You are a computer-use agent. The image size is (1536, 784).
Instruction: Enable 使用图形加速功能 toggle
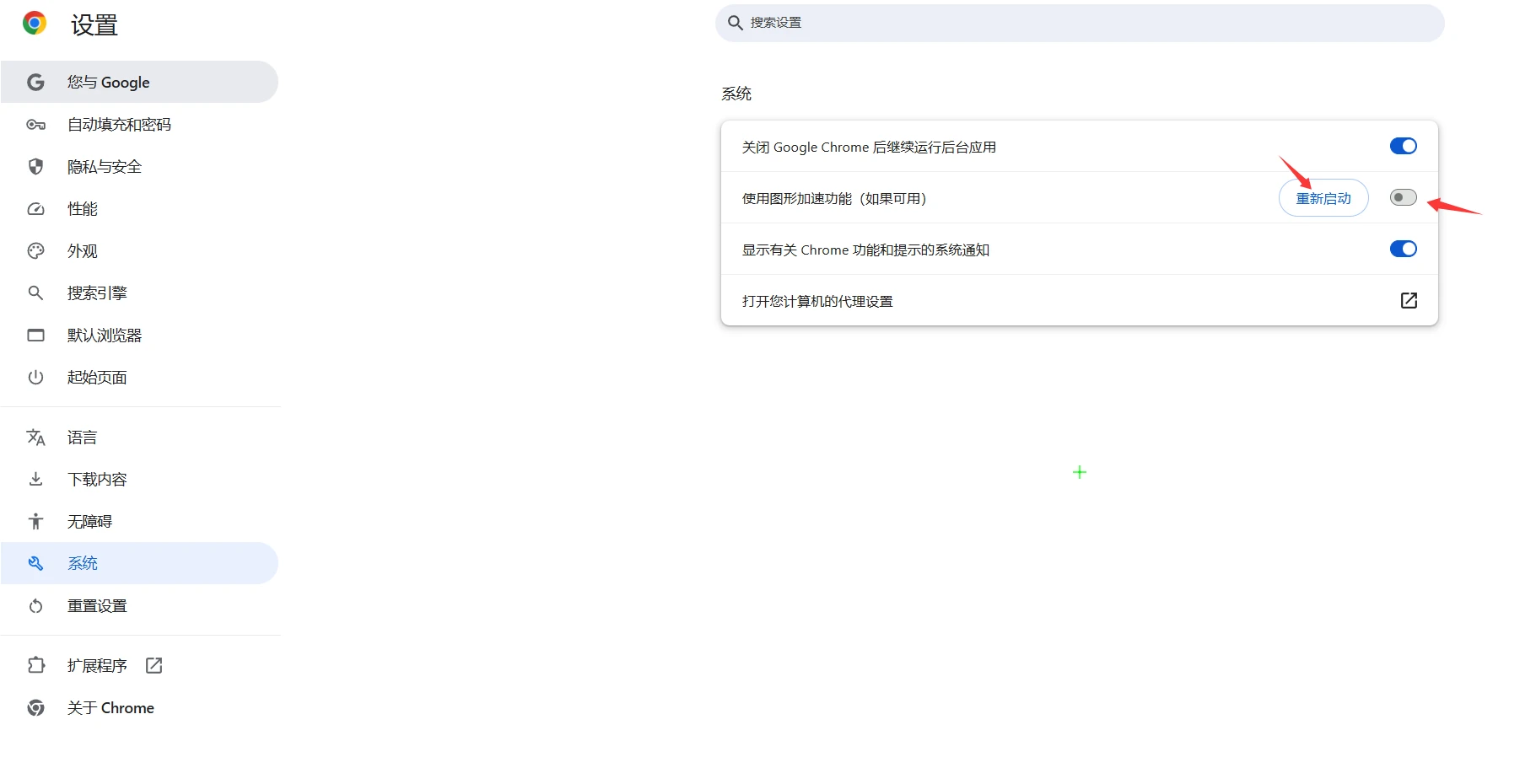pos(1402,197)
